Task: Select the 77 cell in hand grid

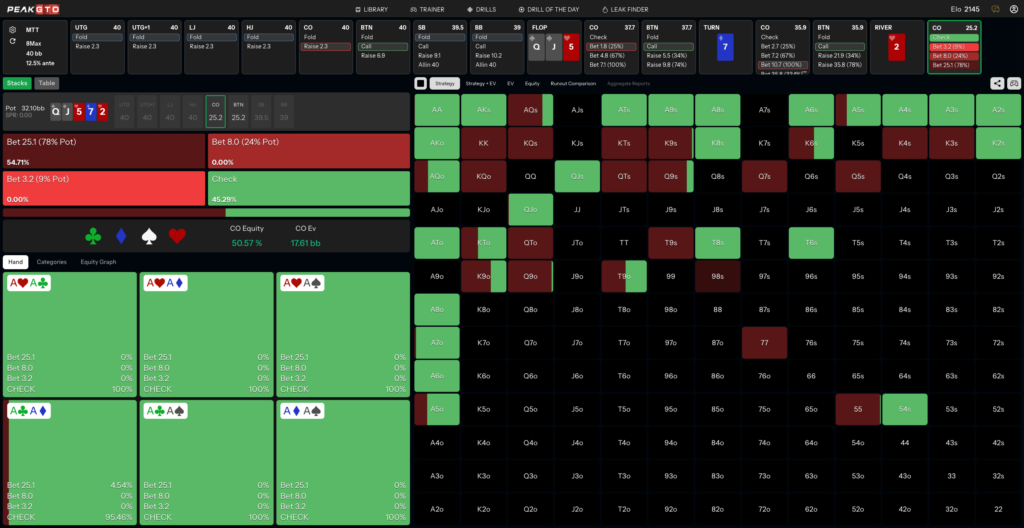Action: [x=764, y=342]
